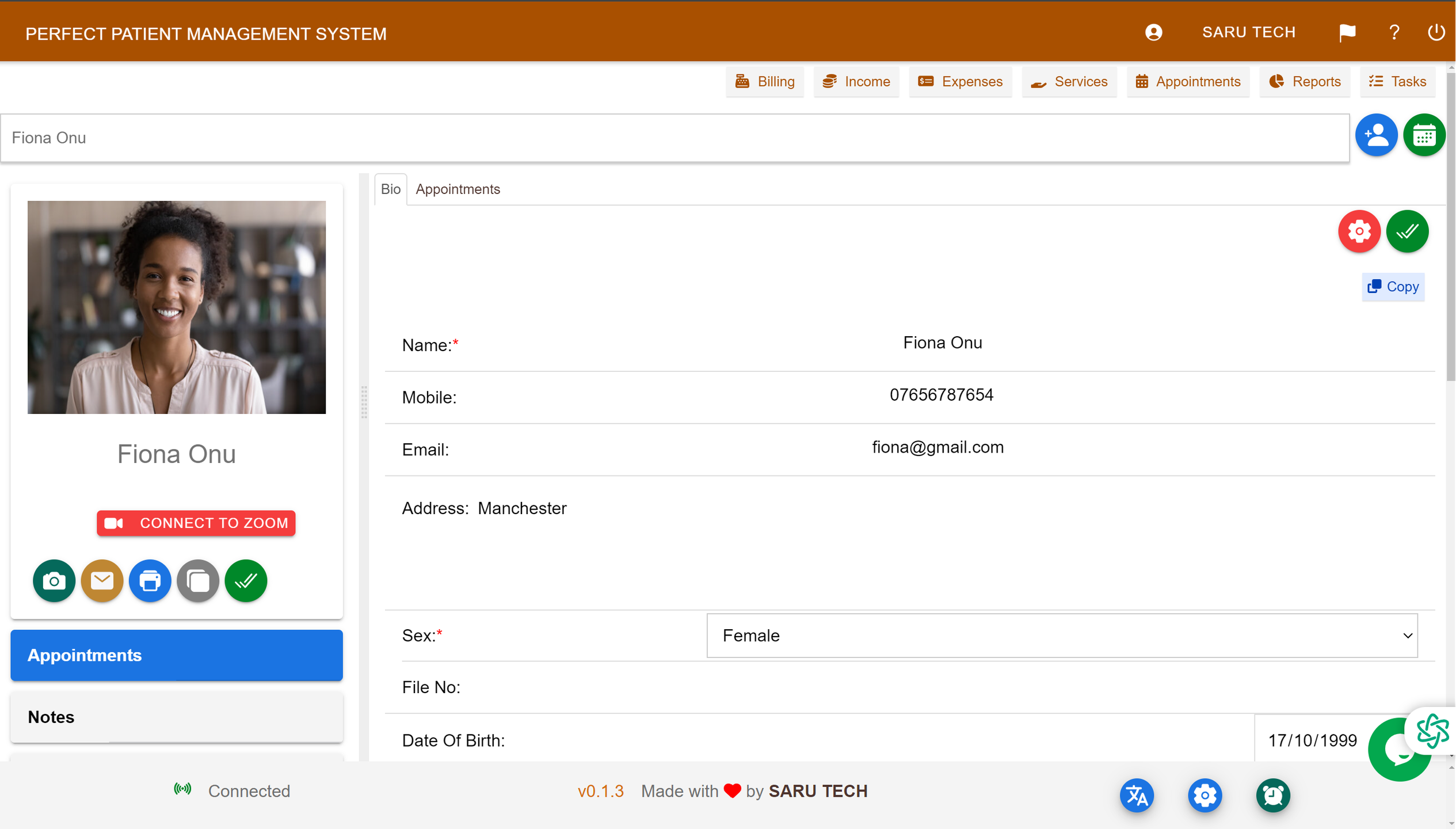Image resolution: width=1456 pixels, height=829 pixels.
Task: Click the gray copy icon under photo
Action: 197,580
